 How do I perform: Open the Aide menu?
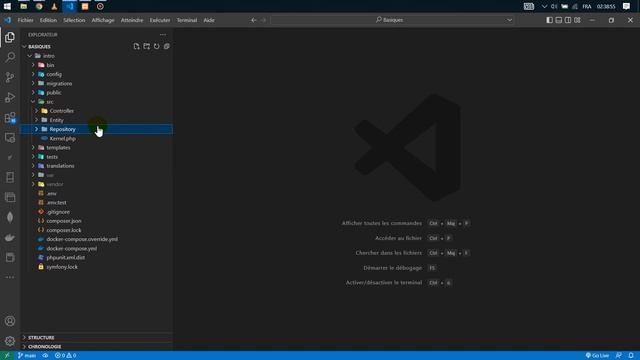tap(209, 20)
